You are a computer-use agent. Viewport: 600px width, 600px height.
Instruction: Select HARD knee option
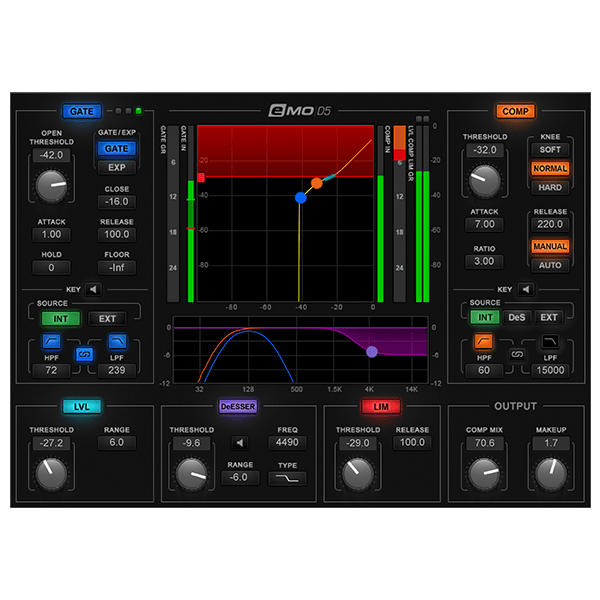tap(550, 188)
